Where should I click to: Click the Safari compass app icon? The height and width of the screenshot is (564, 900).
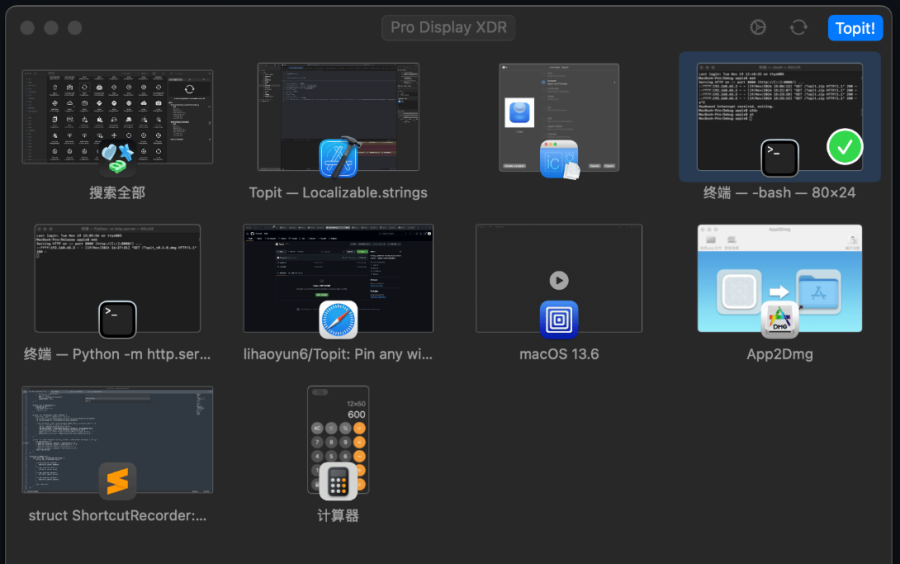pyautogui.click(x=338, y=320)
